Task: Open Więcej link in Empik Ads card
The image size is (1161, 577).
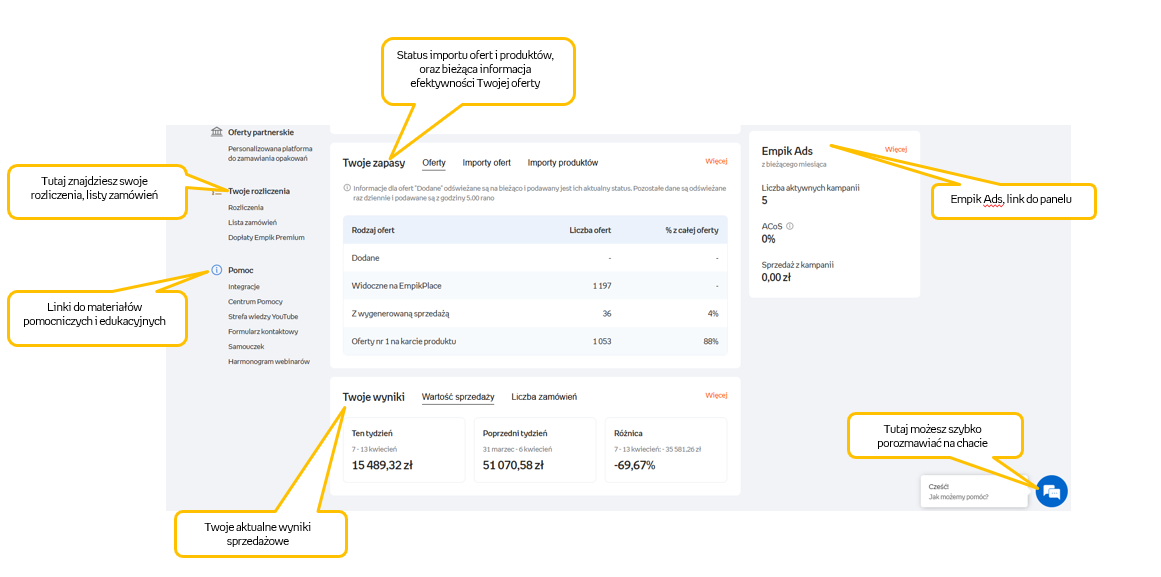Action: (x=895, y=150)
